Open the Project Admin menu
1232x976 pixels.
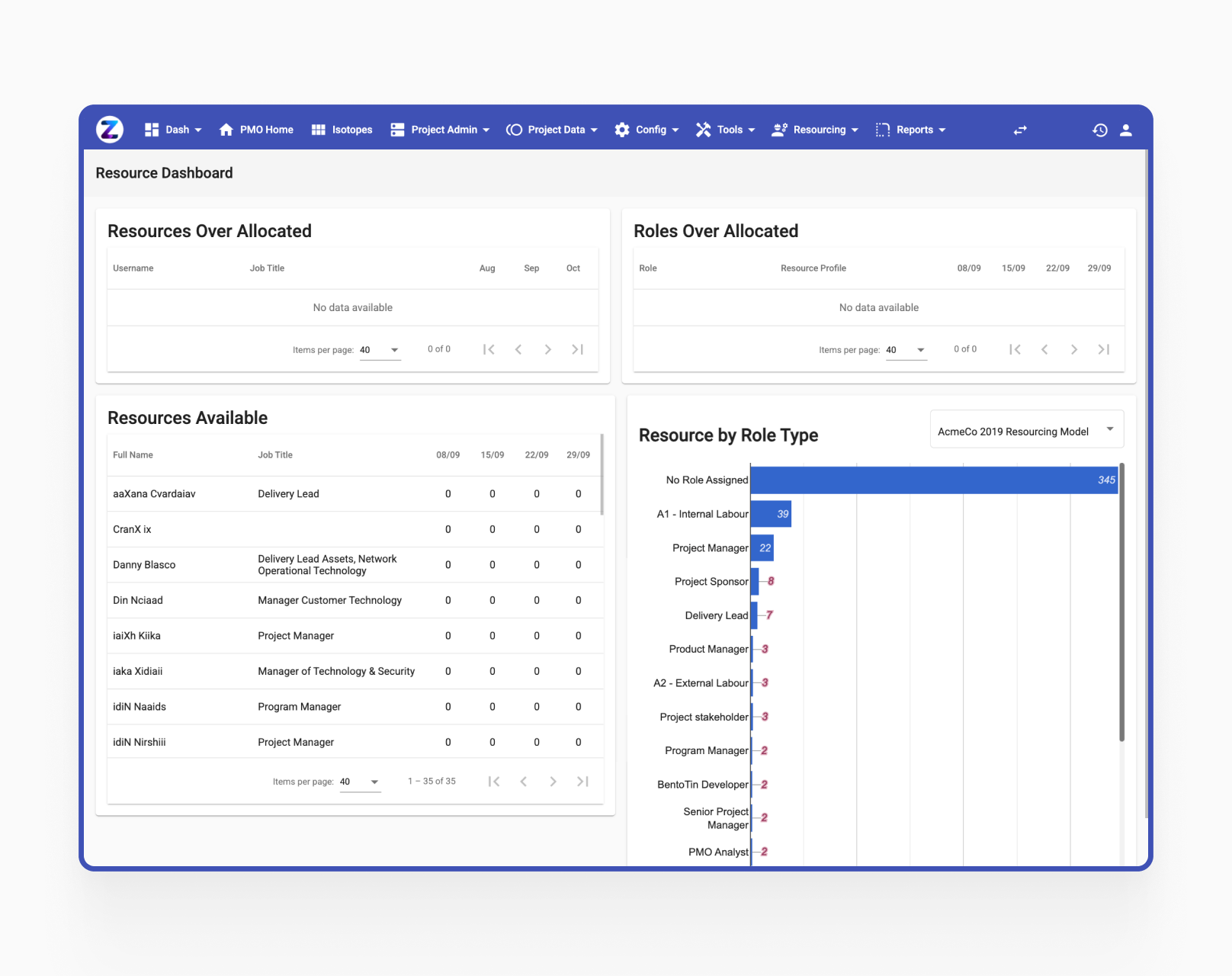tap(440, 130)
